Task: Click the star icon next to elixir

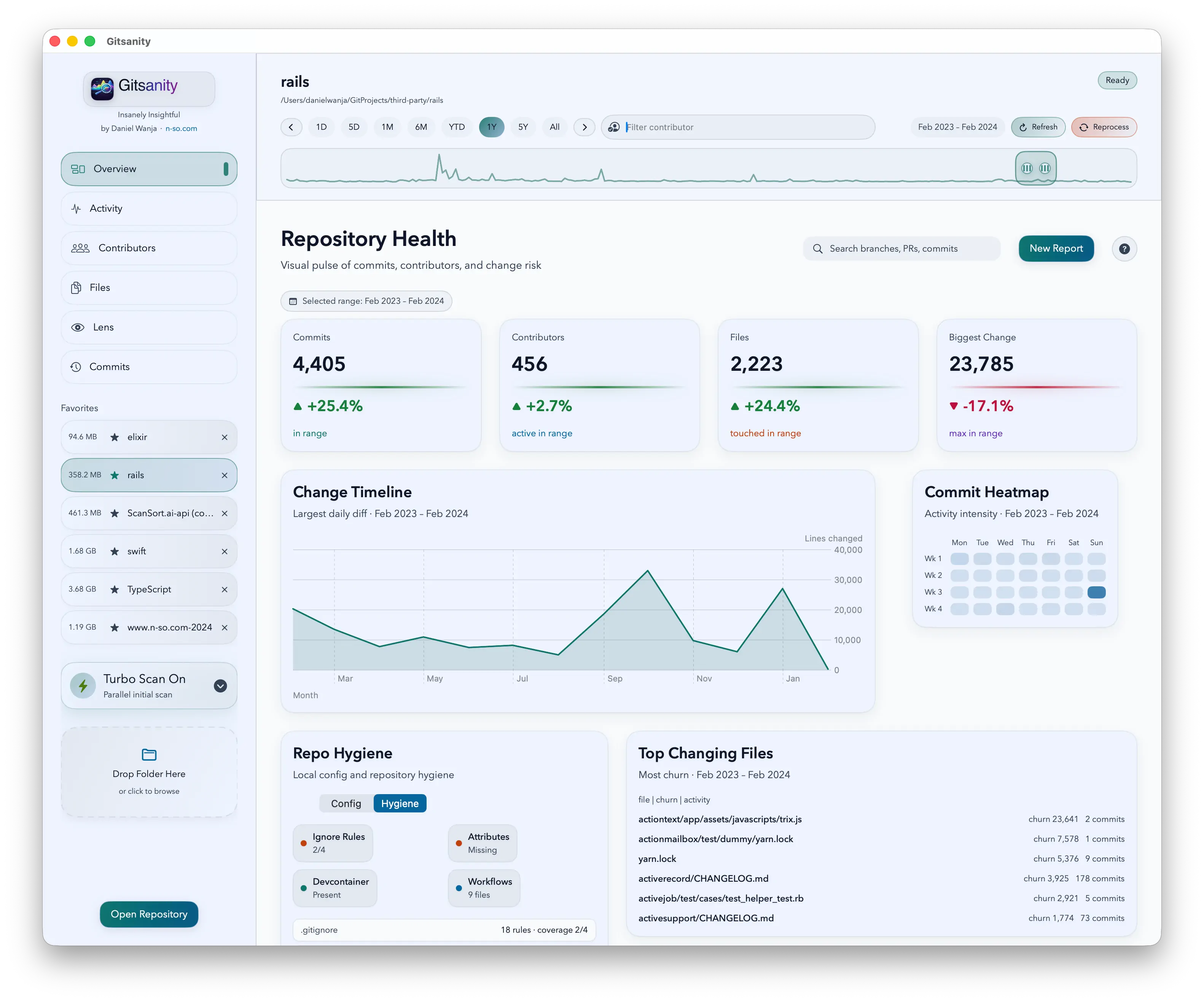Action: tap(115, 438)
